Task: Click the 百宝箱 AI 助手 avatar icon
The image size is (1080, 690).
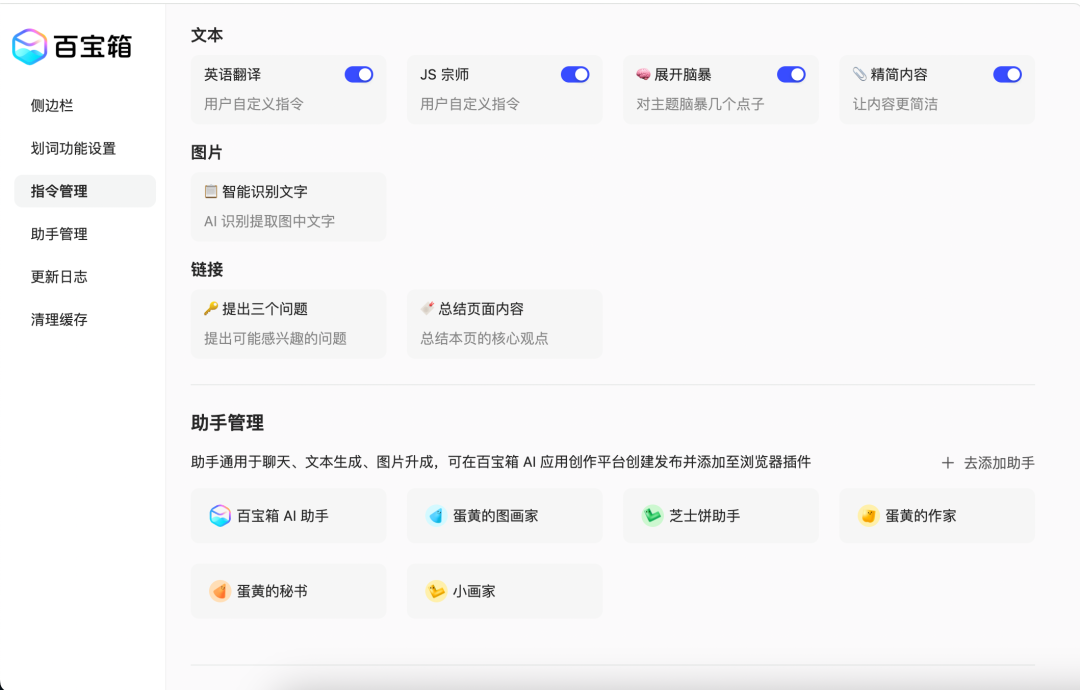Action: click(x=220, y=516)
